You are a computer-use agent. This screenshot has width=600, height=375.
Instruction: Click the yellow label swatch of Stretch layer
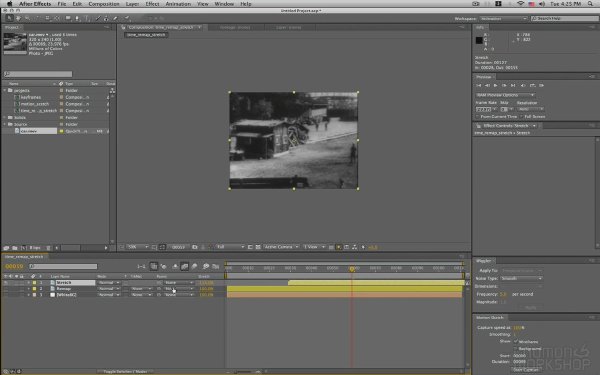[34, 283]
